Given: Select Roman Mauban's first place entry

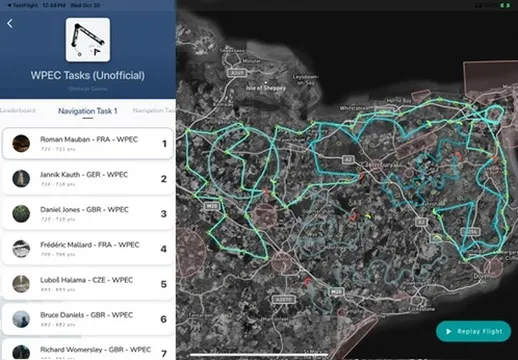Looking at the screenshot, I should (x=88, y=143).
